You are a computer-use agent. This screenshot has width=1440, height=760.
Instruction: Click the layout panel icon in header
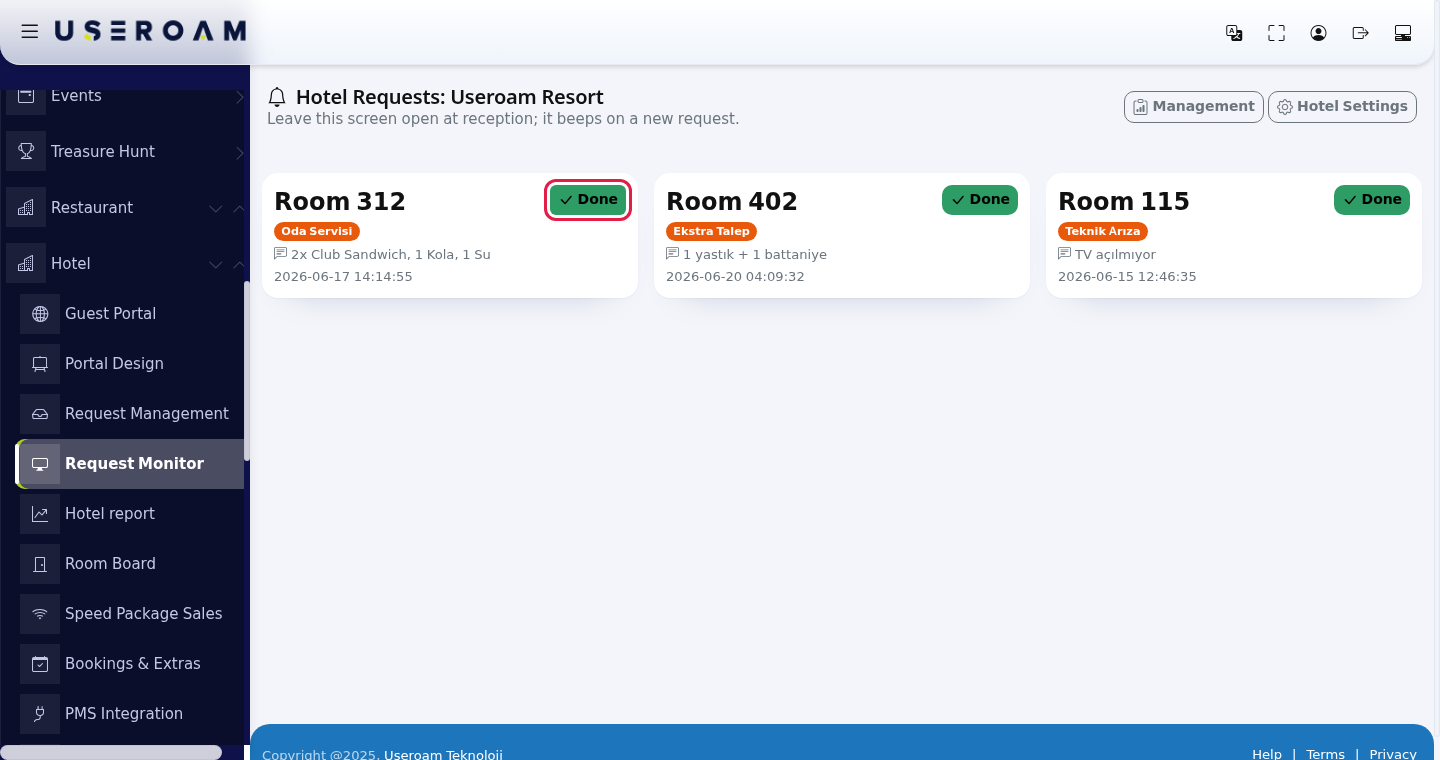click(x=1403, y=33)
